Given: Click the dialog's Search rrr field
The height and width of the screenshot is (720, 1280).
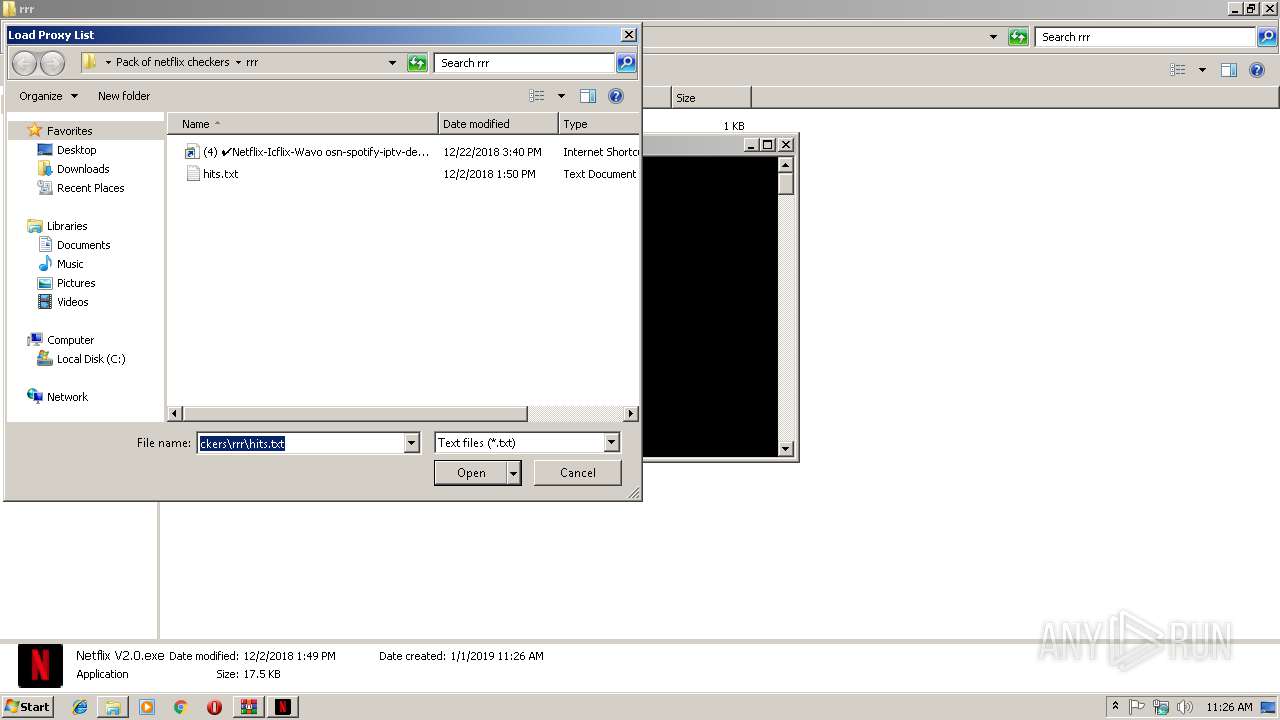Looking at the screenshot, I should coord(525,63).
